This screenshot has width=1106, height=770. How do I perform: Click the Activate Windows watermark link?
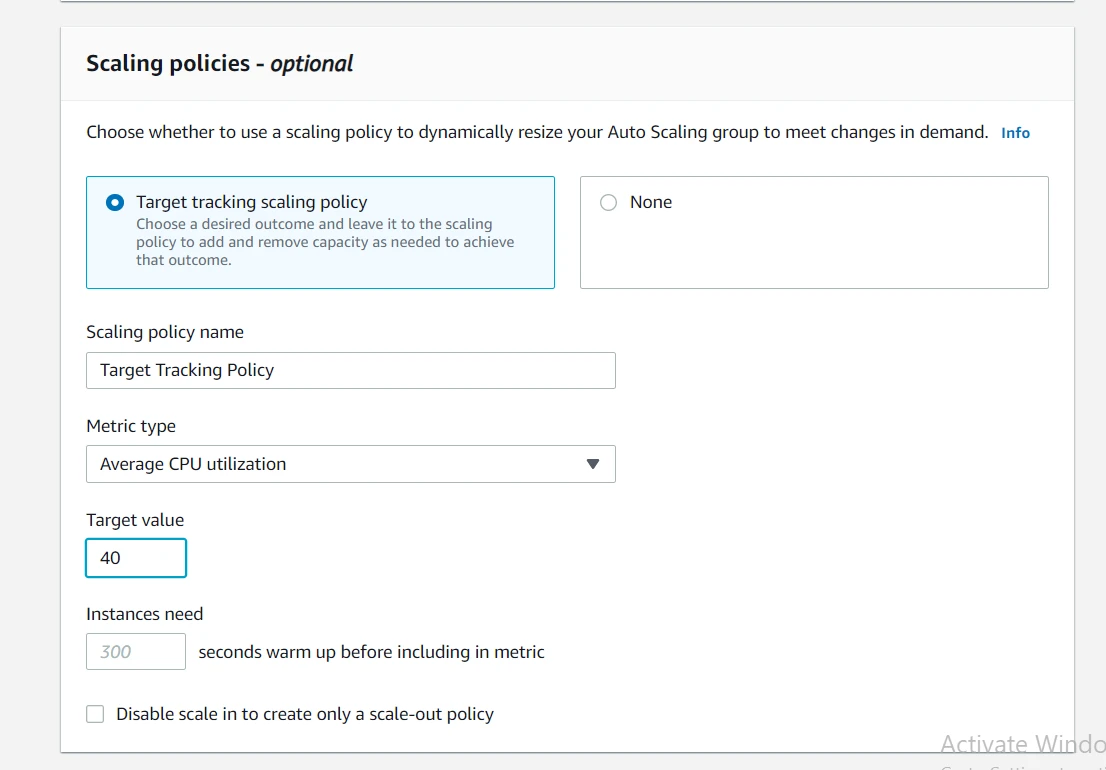pos(1018,744)
